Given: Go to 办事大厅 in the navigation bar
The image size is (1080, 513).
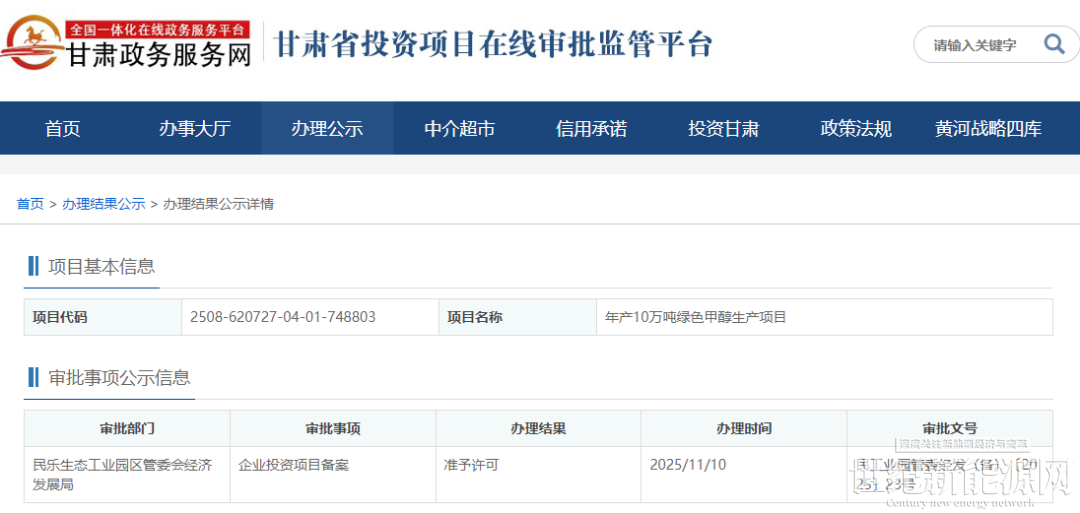Looking at the screenshot, I should (x=194, y=129).
